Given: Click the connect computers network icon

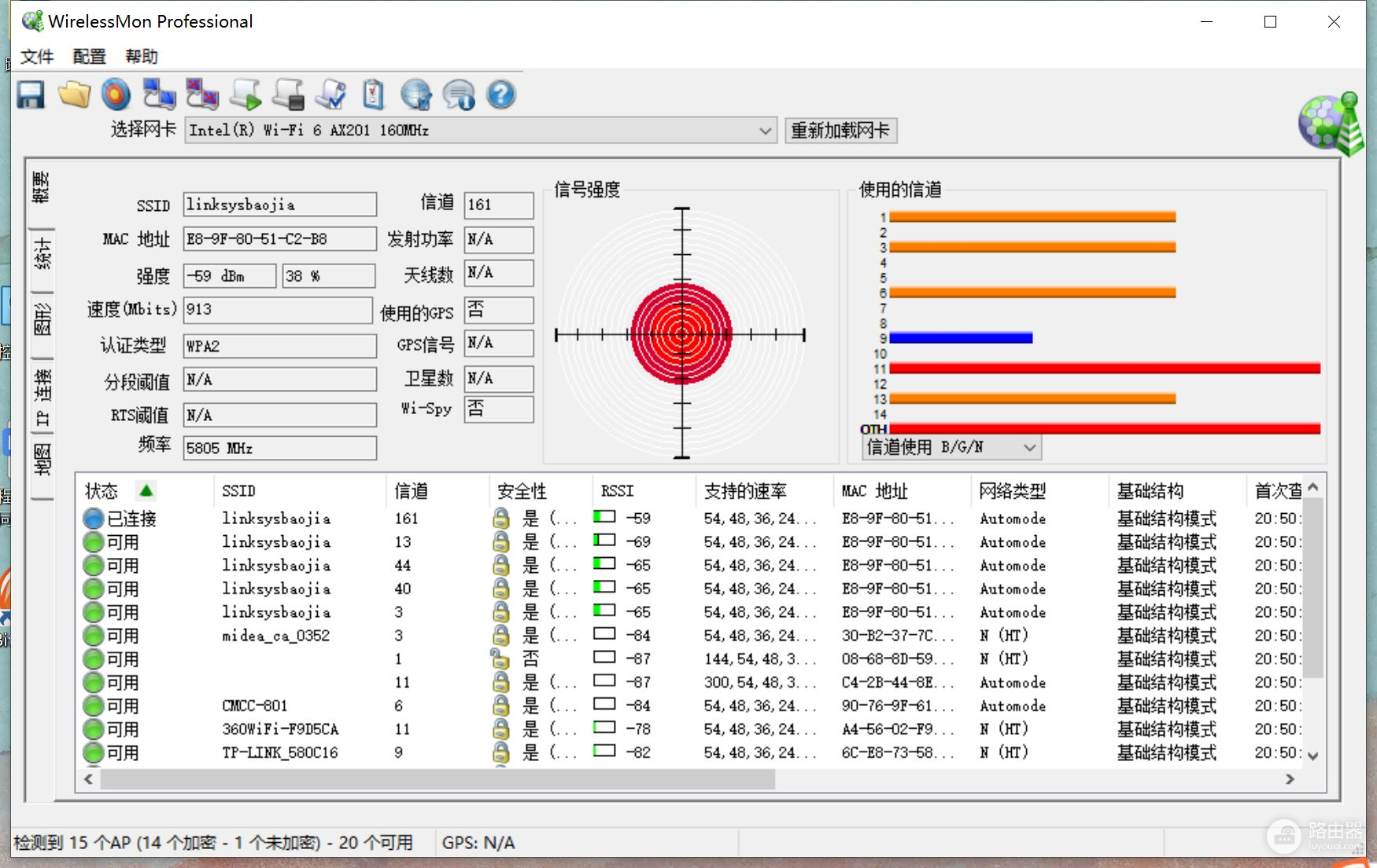Looking at the screenshot, I should point(159,94).
